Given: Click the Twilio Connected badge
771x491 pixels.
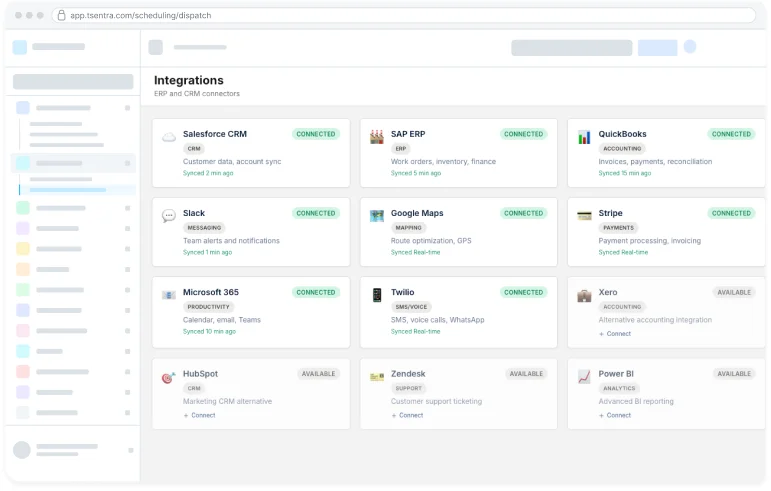Looking at the screenshot, I should click(x=524, y=292).
